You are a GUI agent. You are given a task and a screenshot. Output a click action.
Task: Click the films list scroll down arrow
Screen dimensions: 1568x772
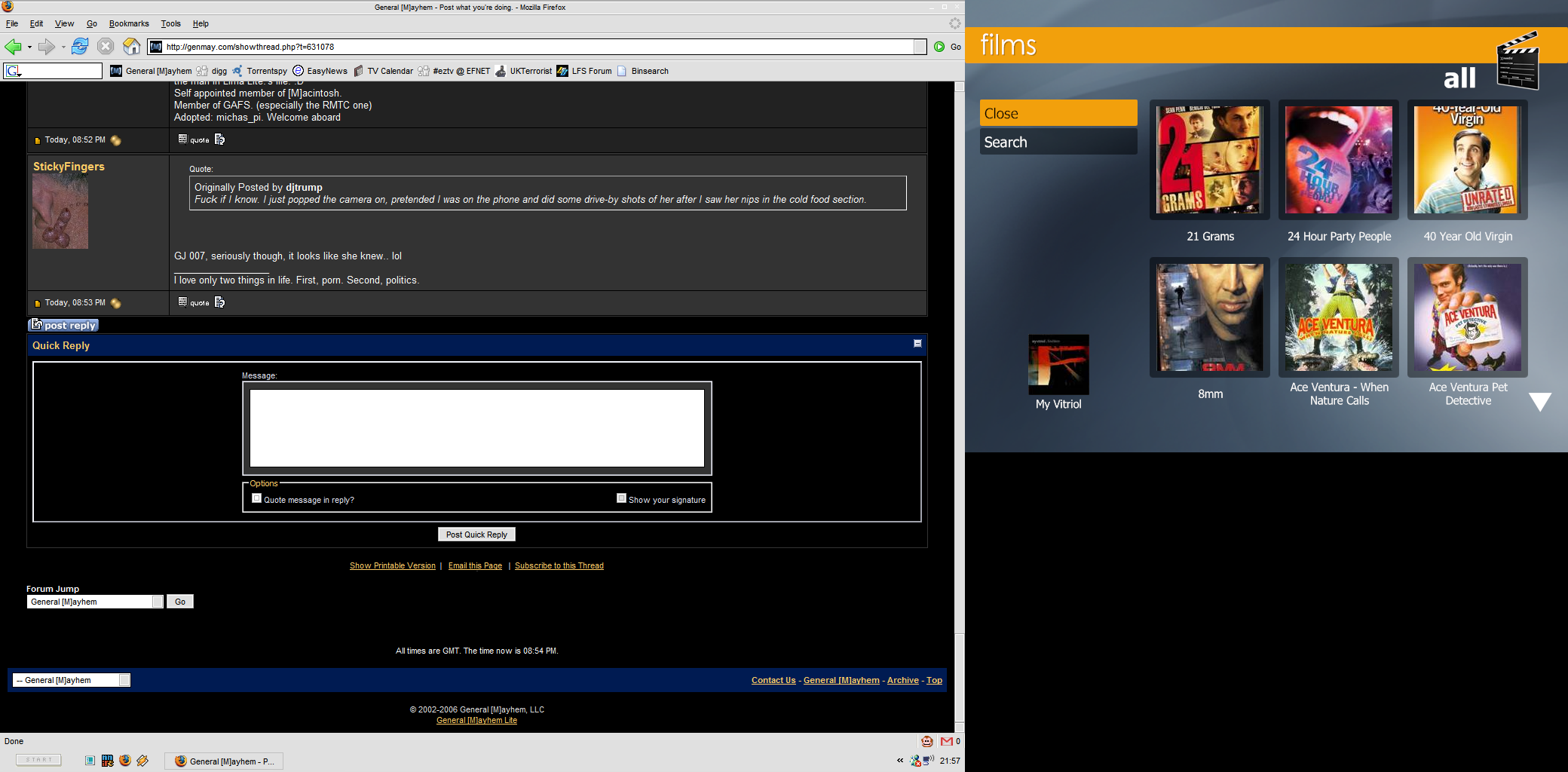[1540, 402]
